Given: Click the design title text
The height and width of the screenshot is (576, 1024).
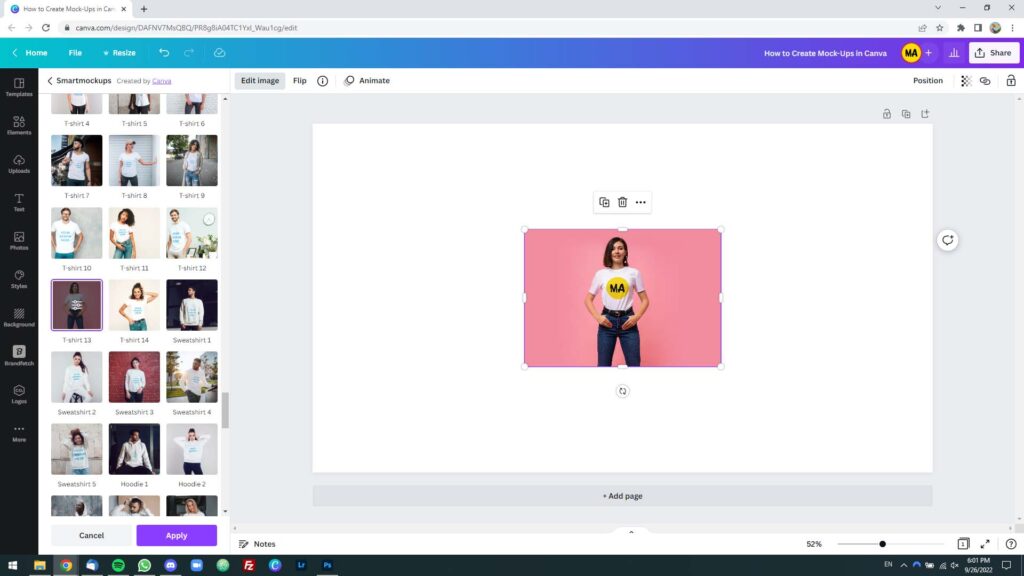Looking at the screenshot, I should coord(825,53).
